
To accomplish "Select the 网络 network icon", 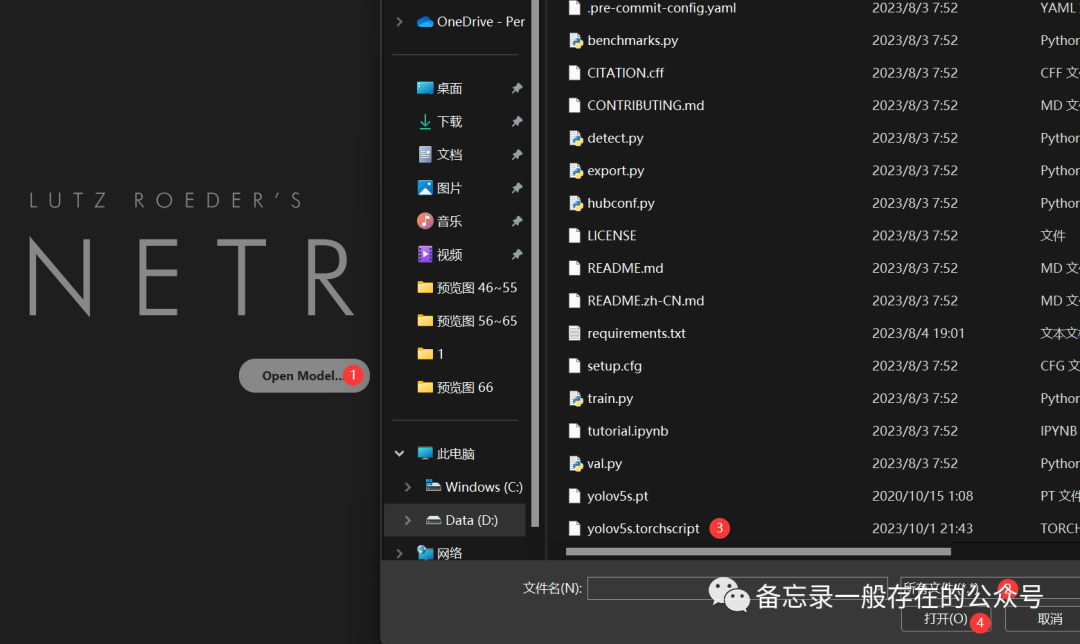I will pos(425,553).
